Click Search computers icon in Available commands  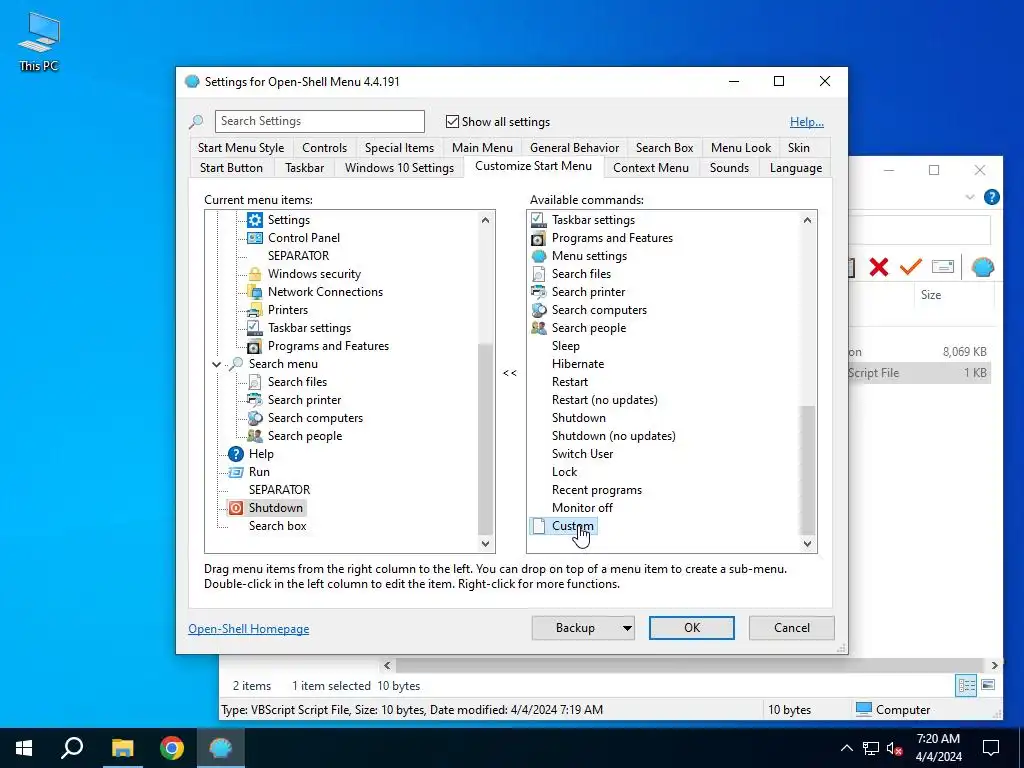coord(538,310)
